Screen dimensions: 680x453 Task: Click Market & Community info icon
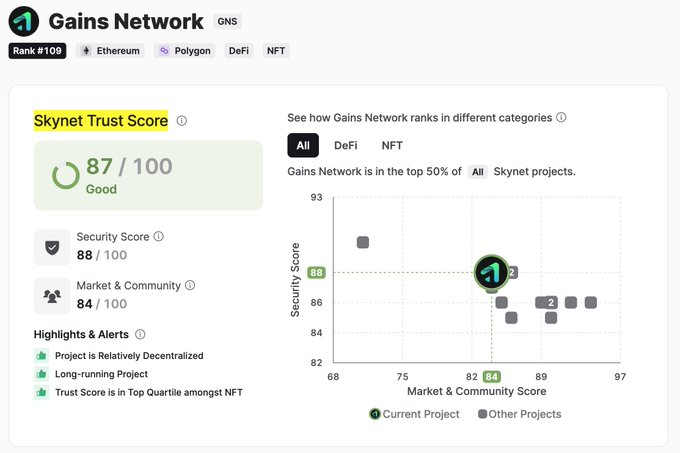(x=190, y=285)
